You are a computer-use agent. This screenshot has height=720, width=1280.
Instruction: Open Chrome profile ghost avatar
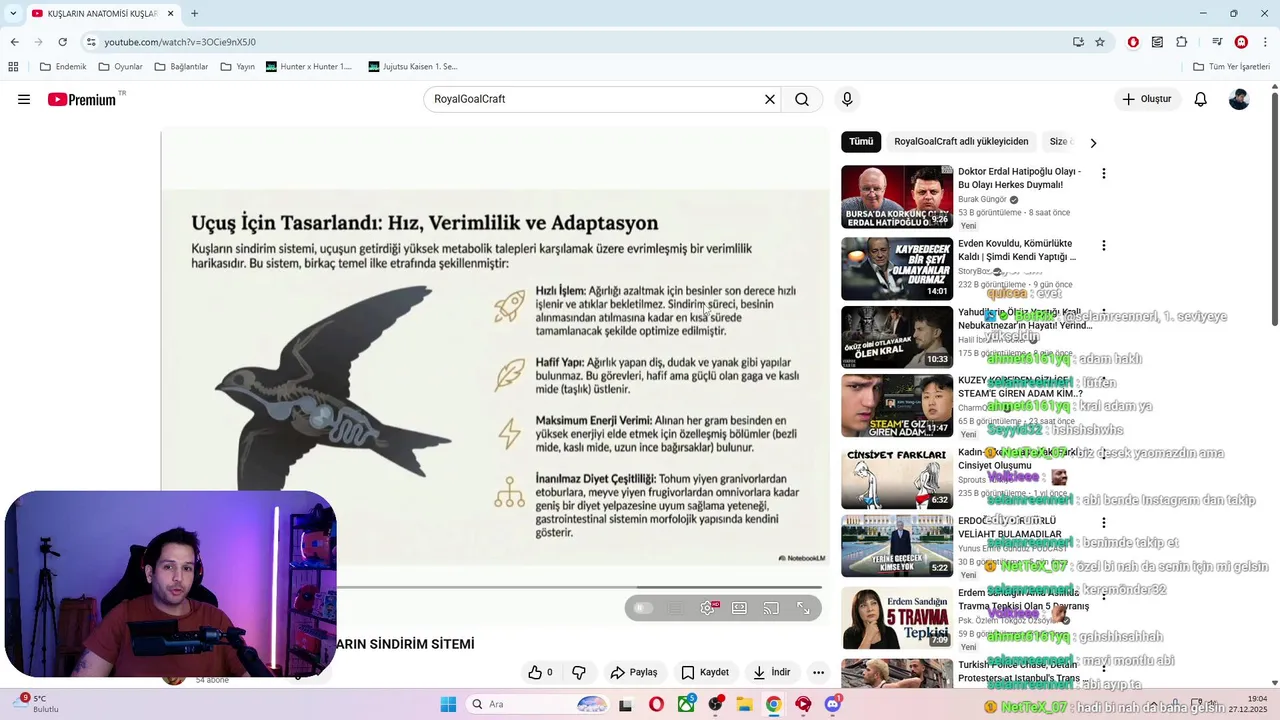click(1241, 42)
